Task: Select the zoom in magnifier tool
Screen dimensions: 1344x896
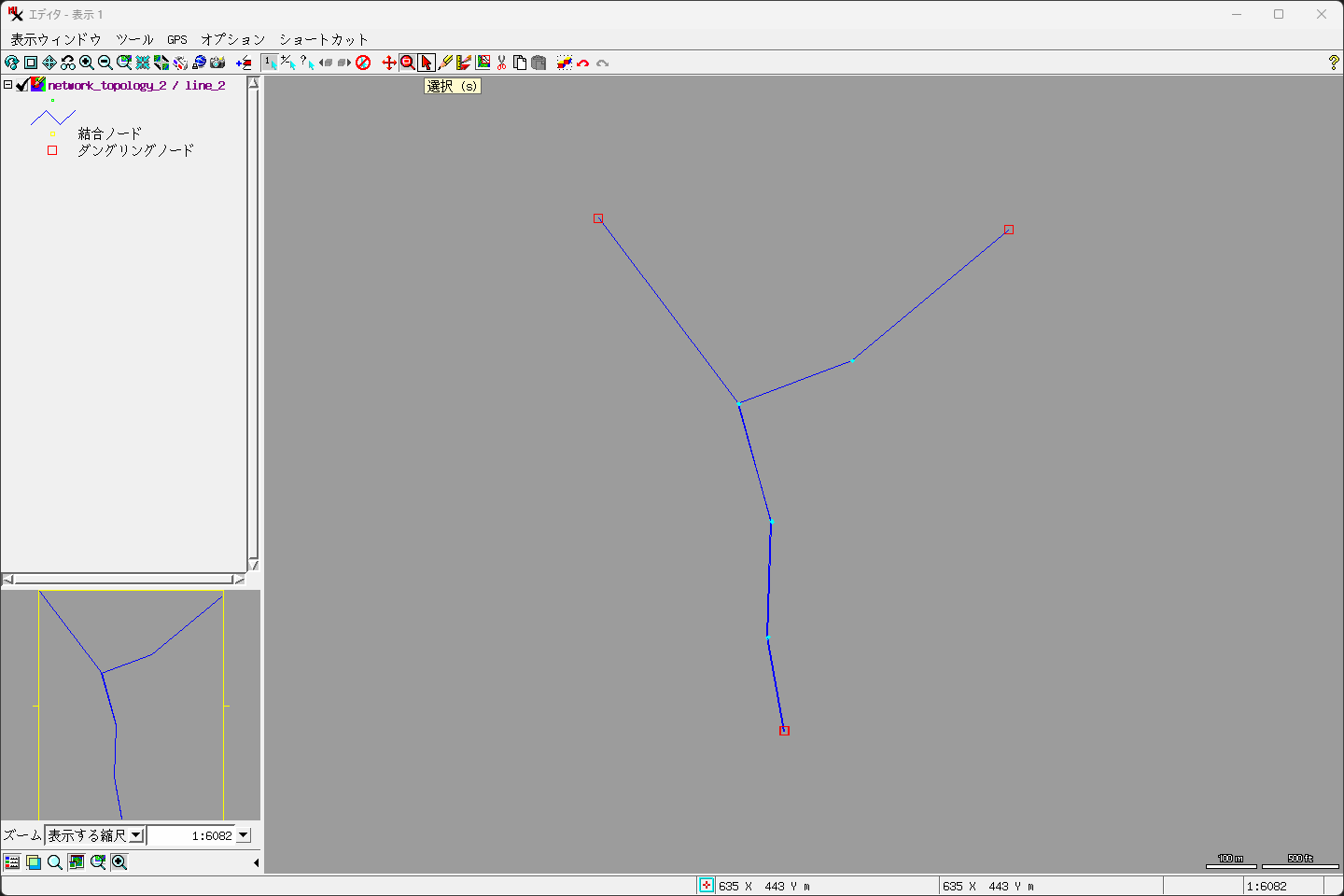Action: (87, 63)
